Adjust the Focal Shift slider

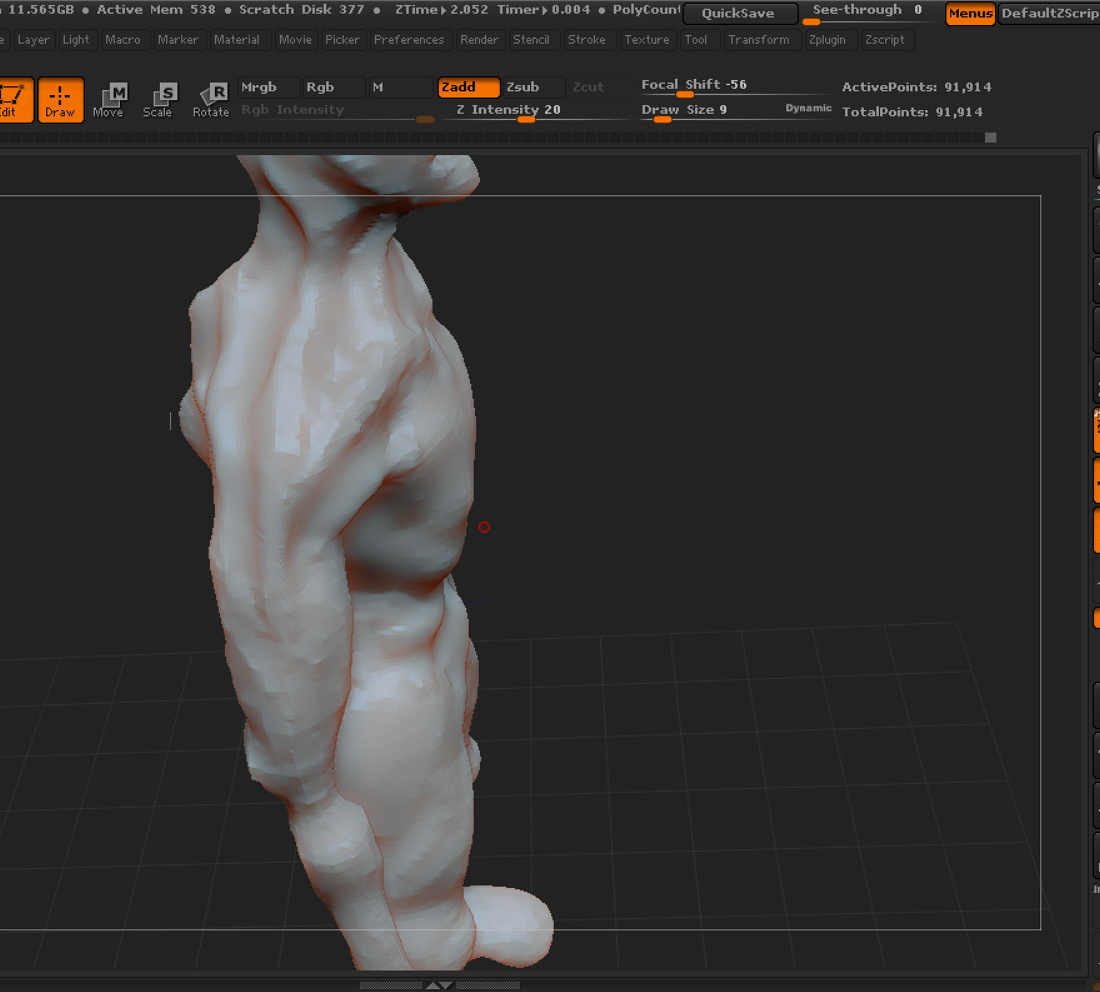coord(735,86)
